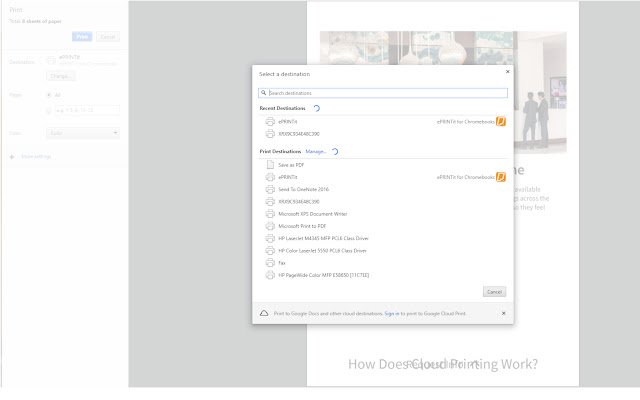
Task: Dismiss the Google Cloud Print banner
Action: 504,313
